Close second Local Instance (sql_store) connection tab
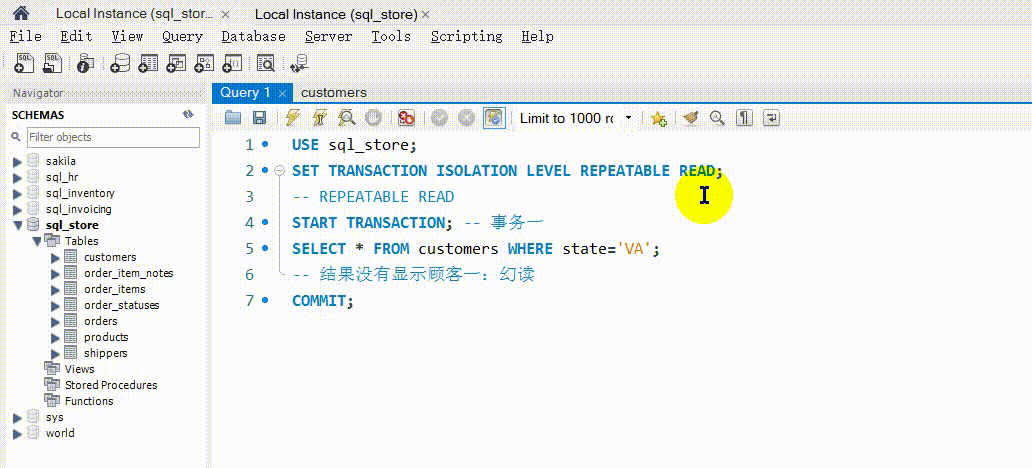The image size is (1032, 468). (x=425, y=14)
